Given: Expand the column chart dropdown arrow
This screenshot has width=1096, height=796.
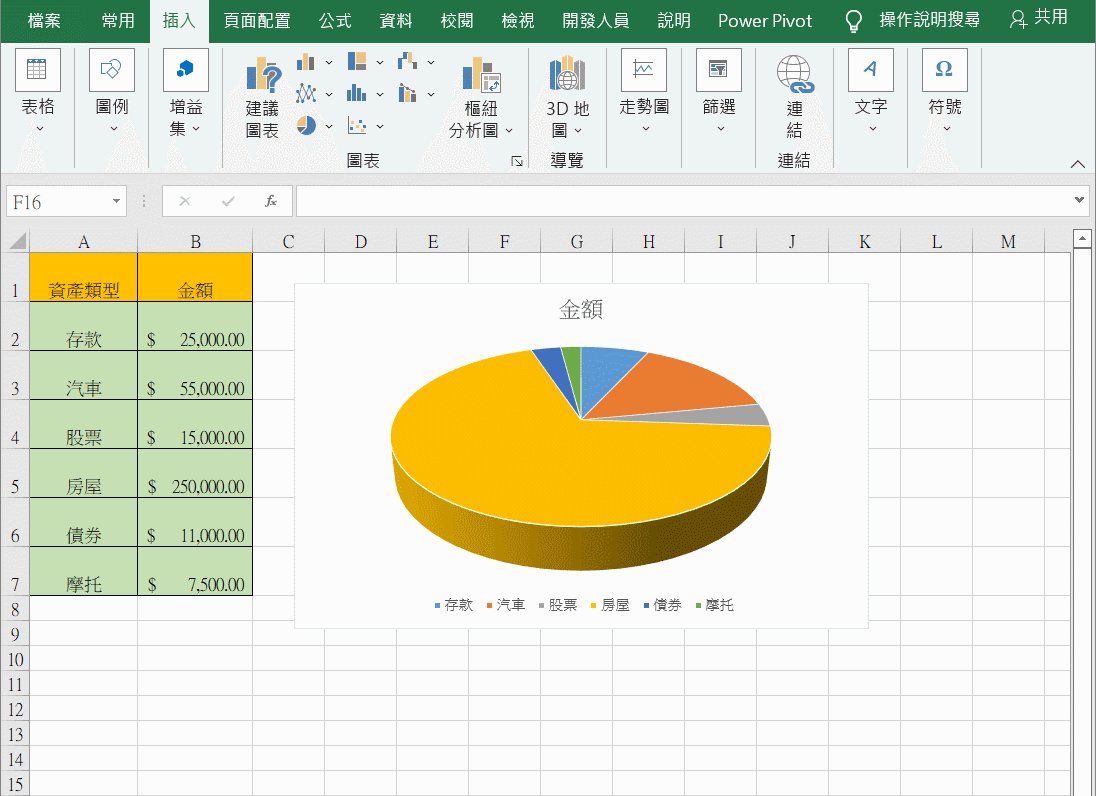Looking at the screenshot, I should tap(329, 63).
